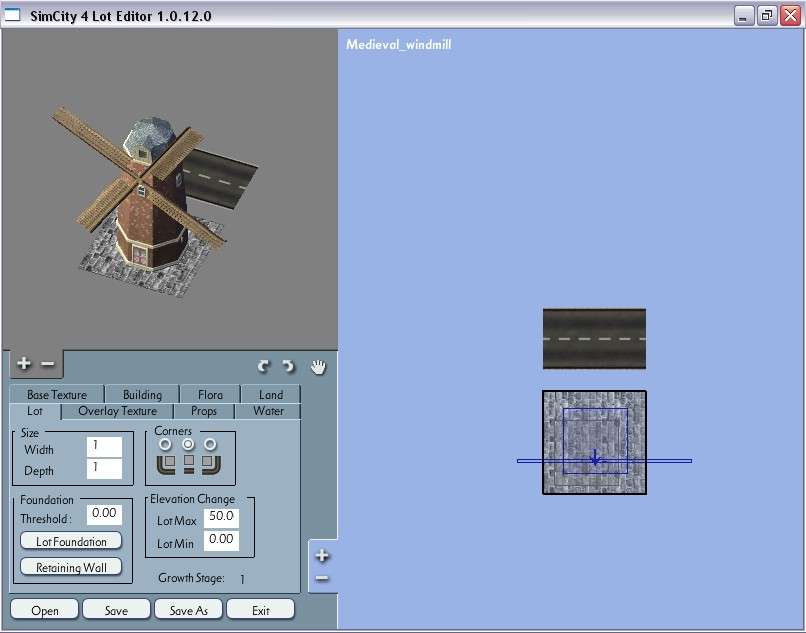The width and height of the screenshot is (806, 633).
Task: Save the lot with Save button
Action: (116, 610)
